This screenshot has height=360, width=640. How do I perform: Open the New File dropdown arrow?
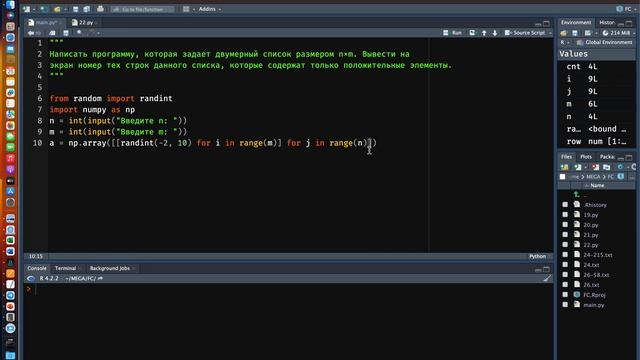(x=33, y=9)
